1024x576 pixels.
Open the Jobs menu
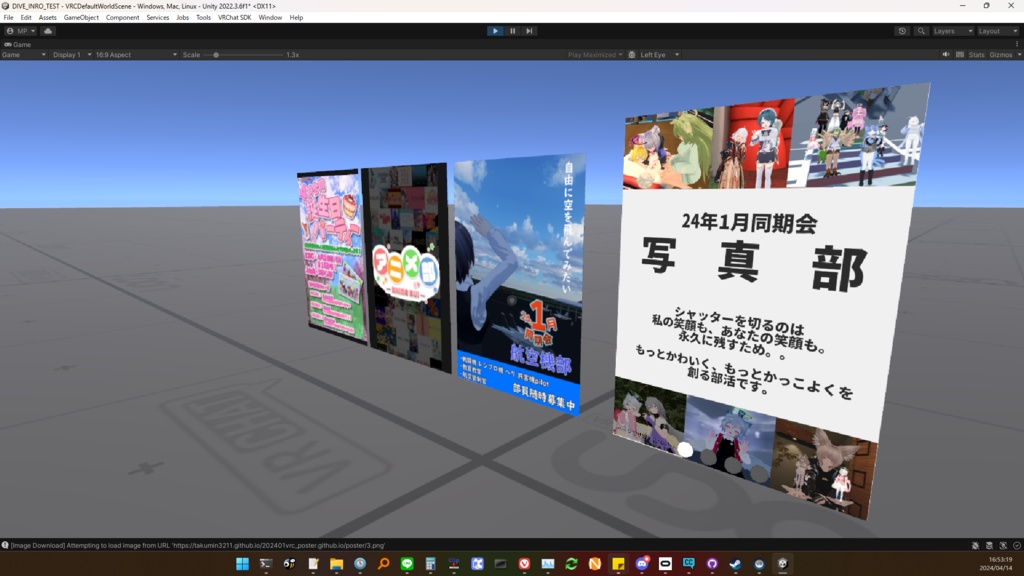coord(182,18)
